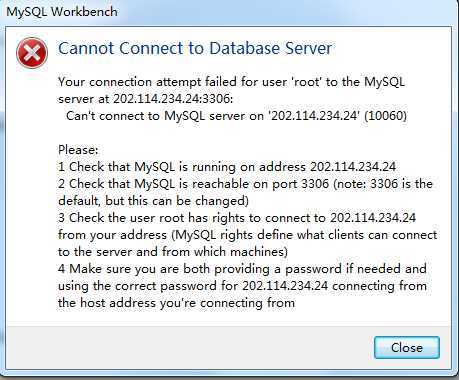Click step 4 'Make sure you are both providing'
The image size is (459, 380).
pyautogui.click(x=242, y=269)
